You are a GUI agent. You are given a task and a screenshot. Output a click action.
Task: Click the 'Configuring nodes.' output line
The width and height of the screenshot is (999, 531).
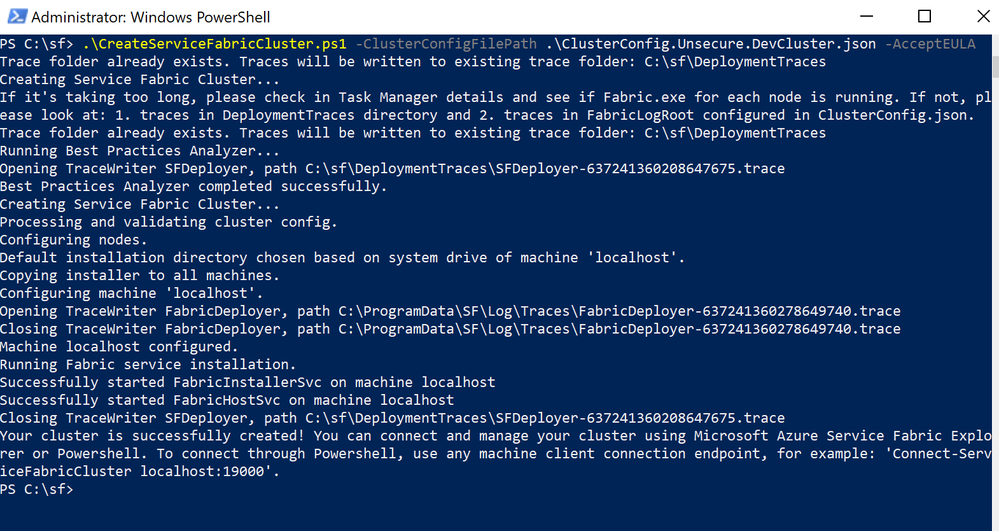point(74,240)
